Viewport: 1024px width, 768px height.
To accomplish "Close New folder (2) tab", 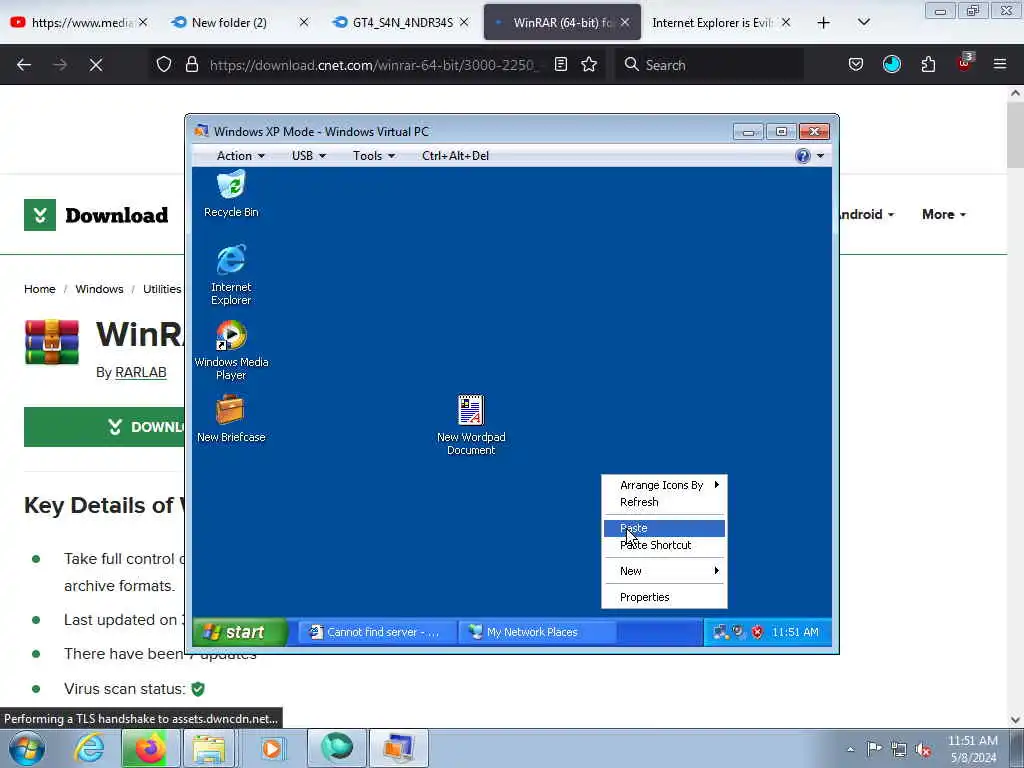I will tap(304, 22).
